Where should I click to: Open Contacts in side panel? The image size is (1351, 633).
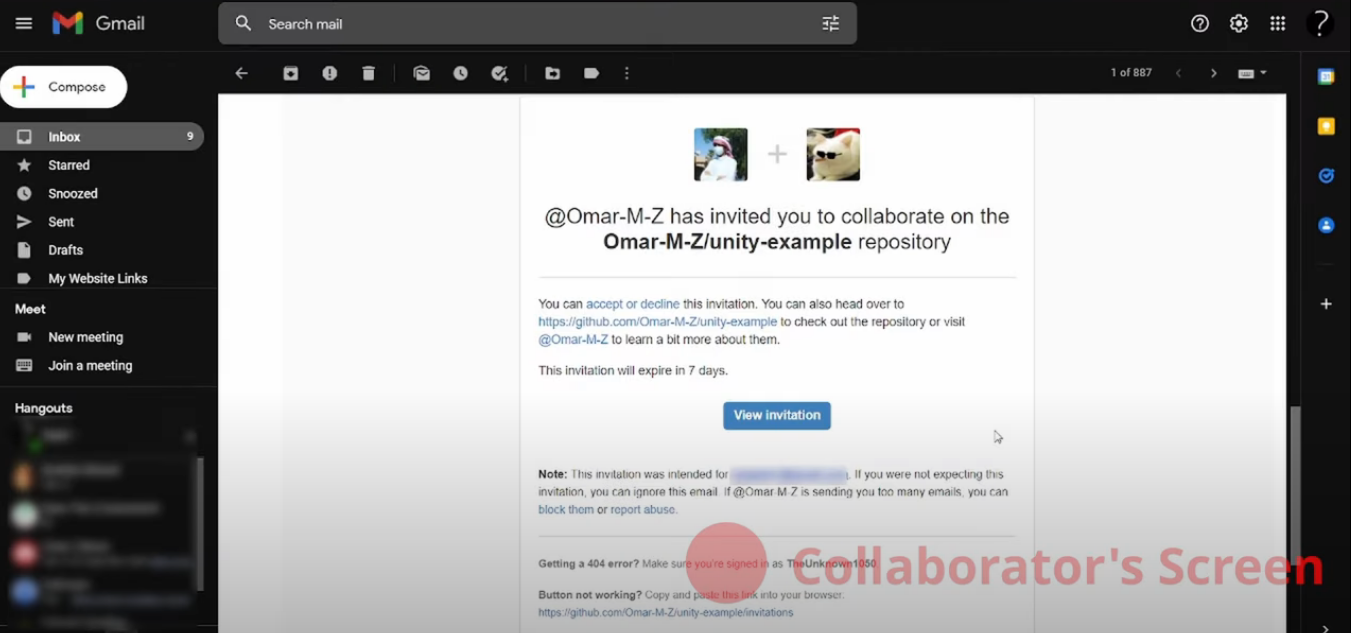(x=1326, y=225)
